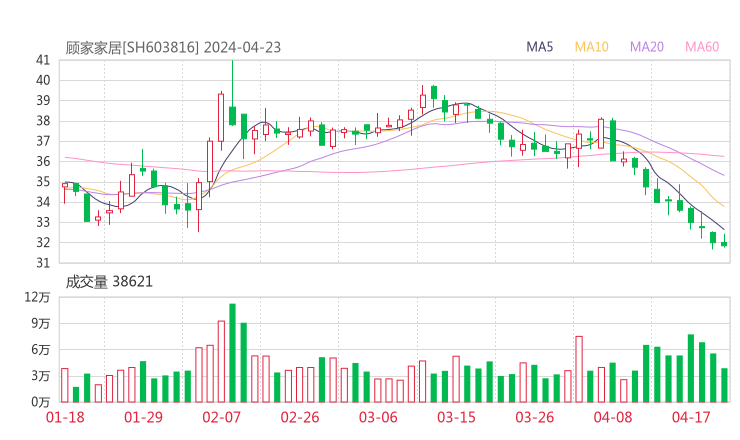Click the 31 price axis label

click(43, 263)
